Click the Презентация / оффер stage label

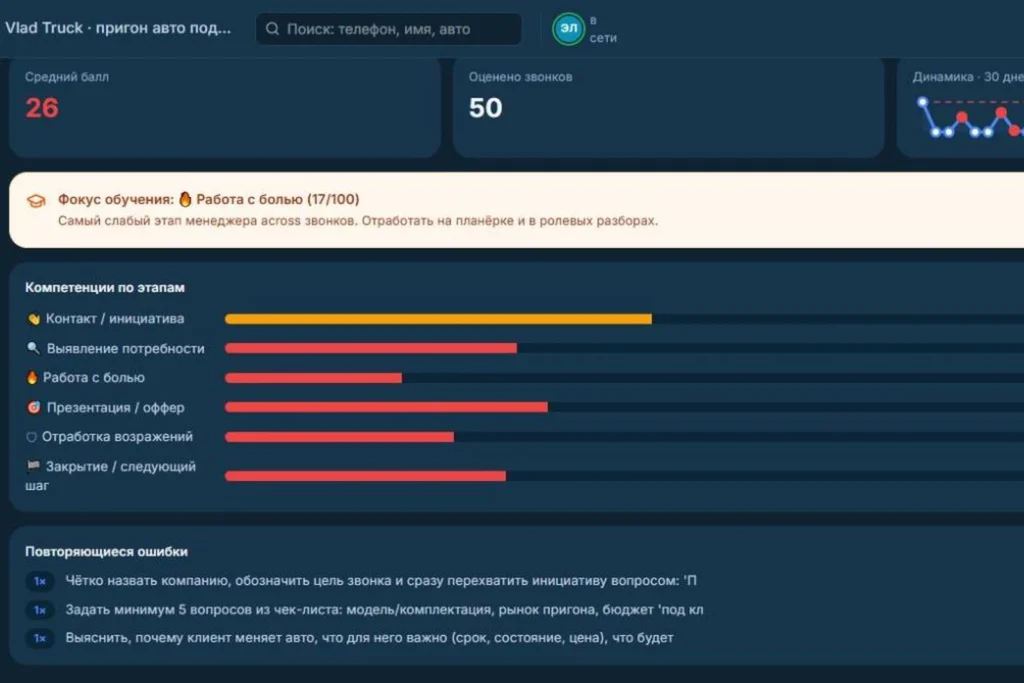pyautogui.click(x=116, y=407)
